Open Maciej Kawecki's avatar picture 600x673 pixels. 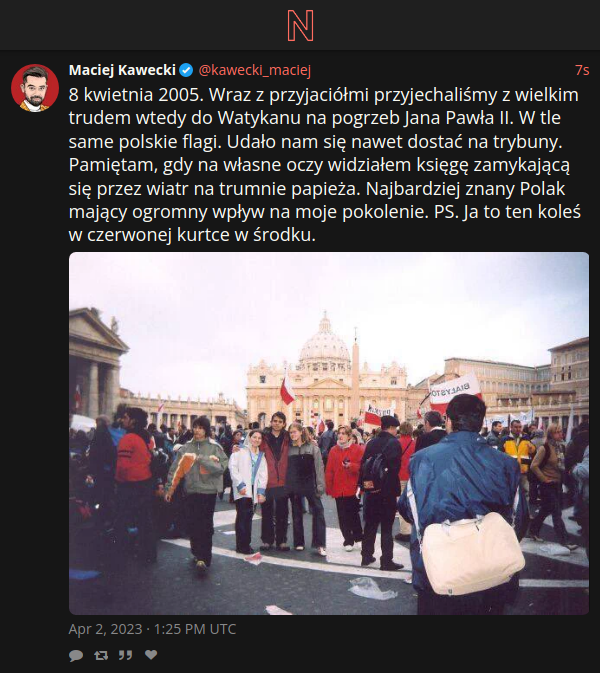(x=35, y=88)
